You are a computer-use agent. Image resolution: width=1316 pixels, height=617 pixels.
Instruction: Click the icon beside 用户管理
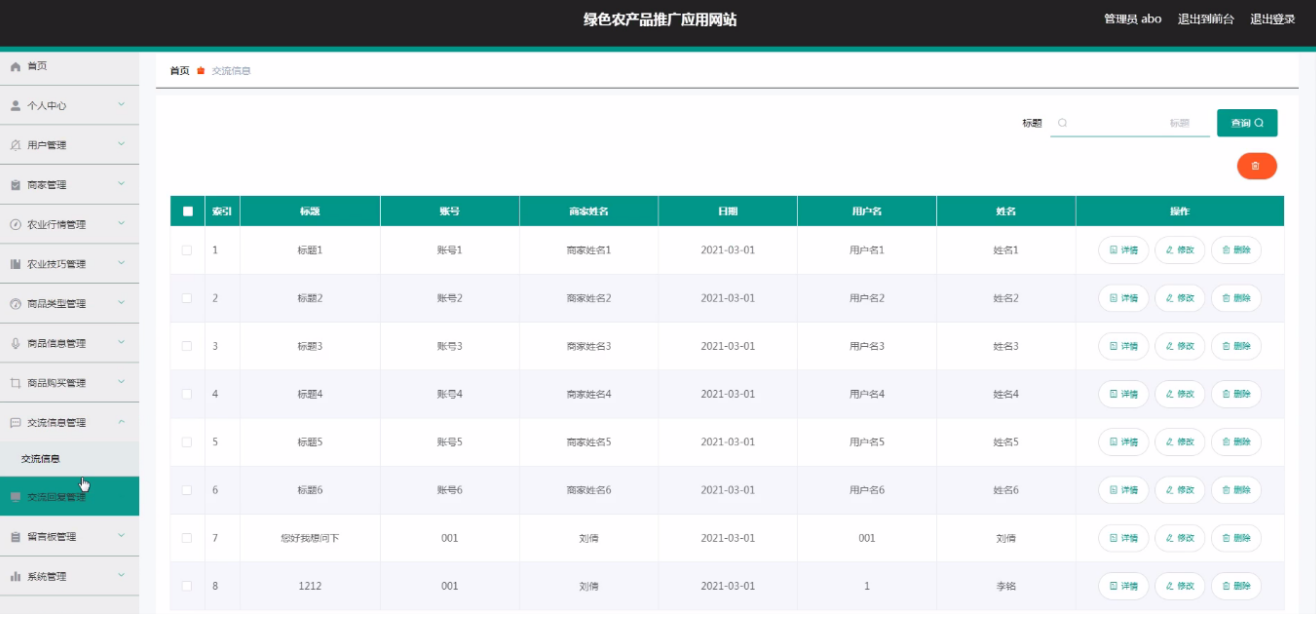15,145
